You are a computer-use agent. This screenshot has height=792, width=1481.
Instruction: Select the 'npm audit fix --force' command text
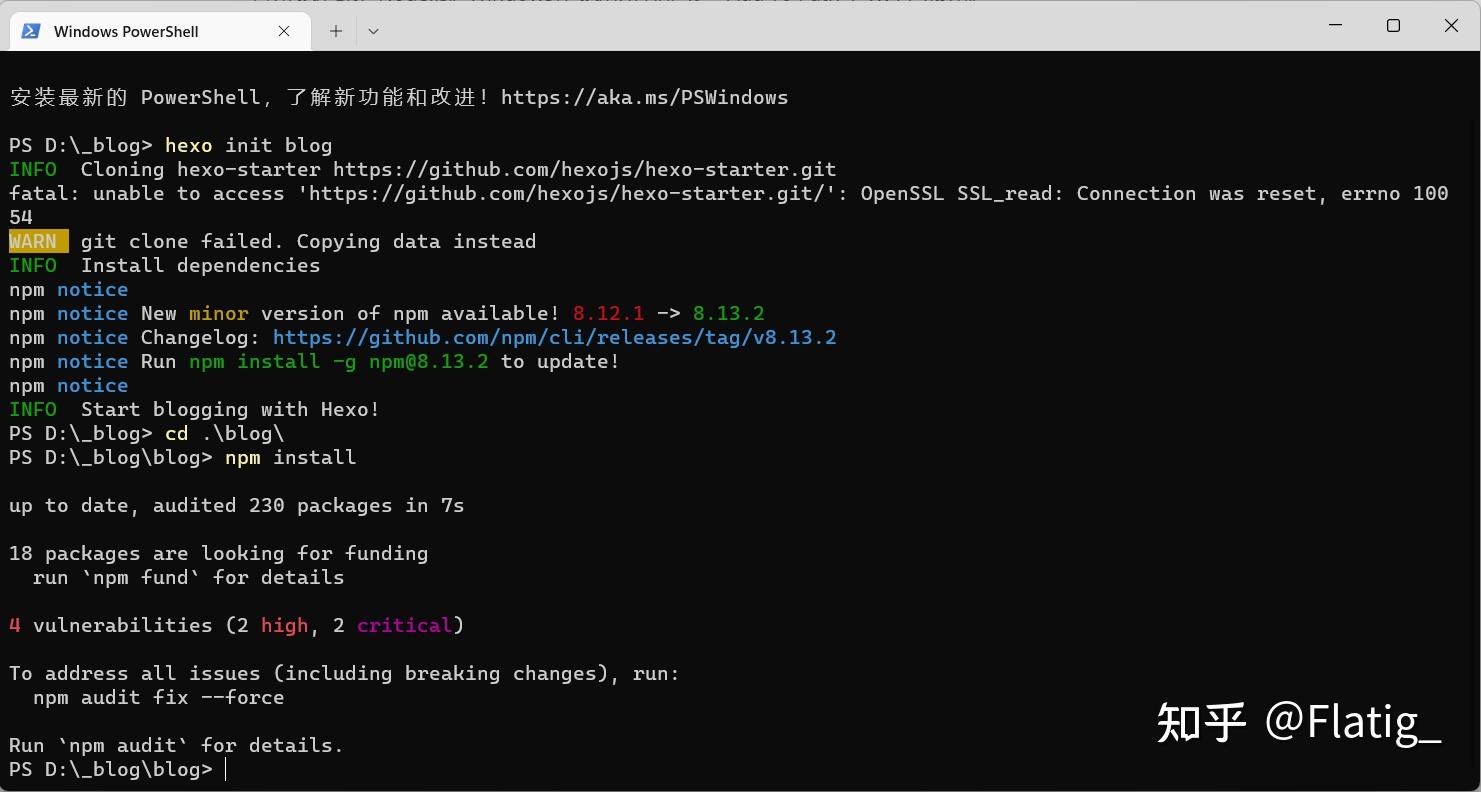[159, 697]
